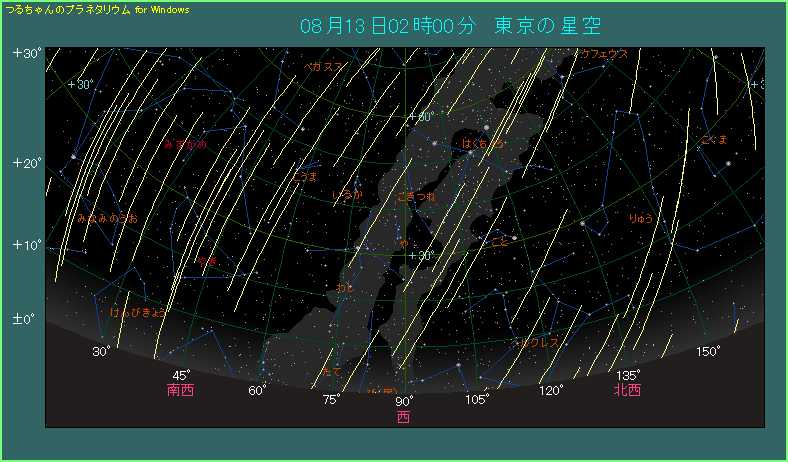The image size is (788, 462).
Task: Click the 150° azimuth label
Action: tap(708, 351)
